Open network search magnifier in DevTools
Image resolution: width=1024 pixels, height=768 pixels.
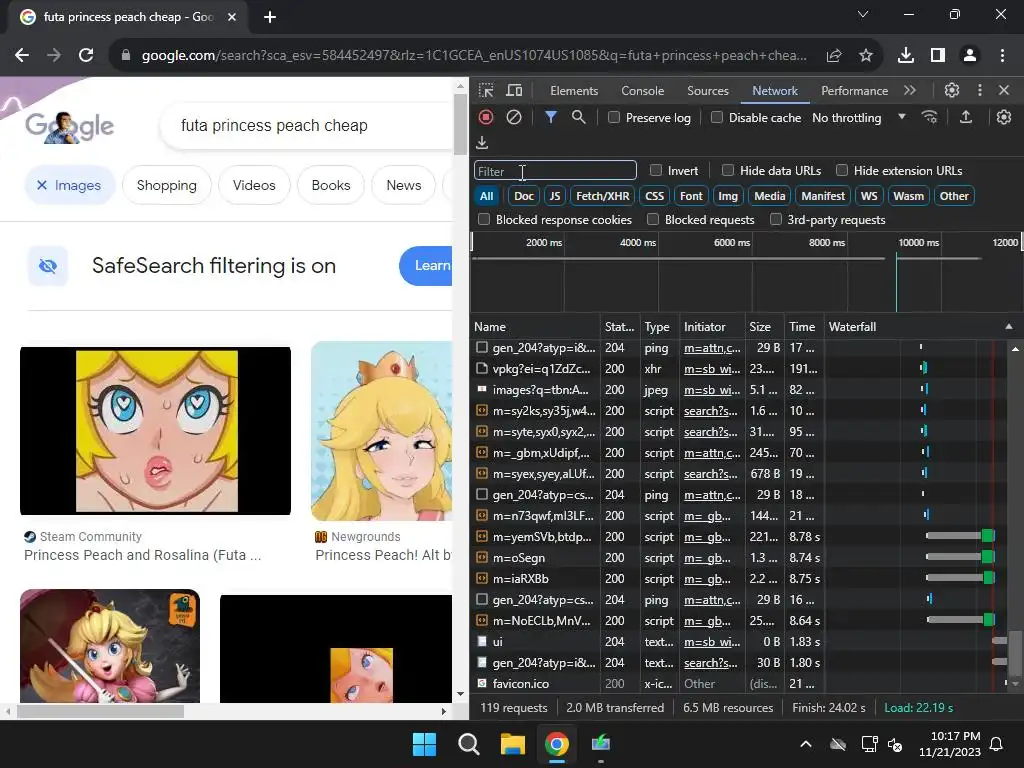(x=578, y=118)
